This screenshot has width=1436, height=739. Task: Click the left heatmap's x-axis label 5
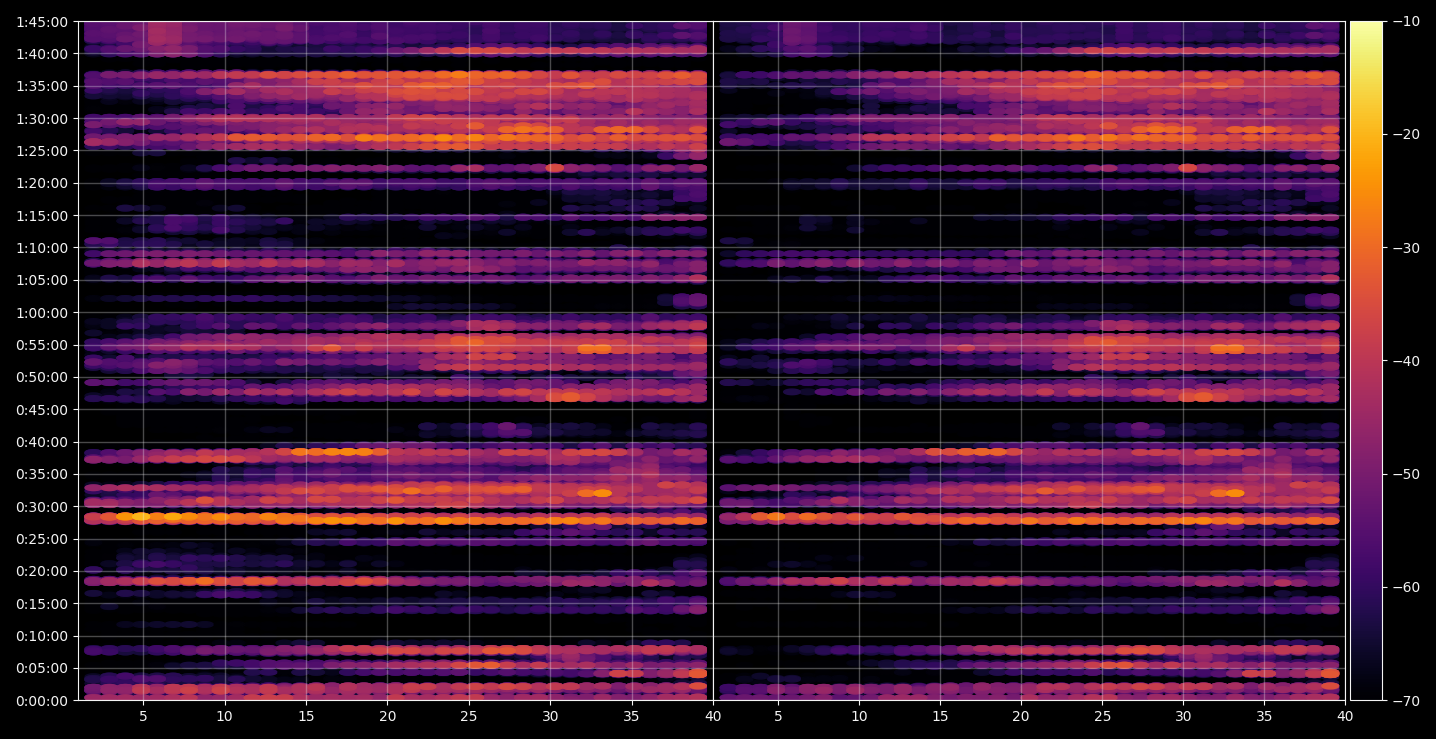tap(143, 717)
